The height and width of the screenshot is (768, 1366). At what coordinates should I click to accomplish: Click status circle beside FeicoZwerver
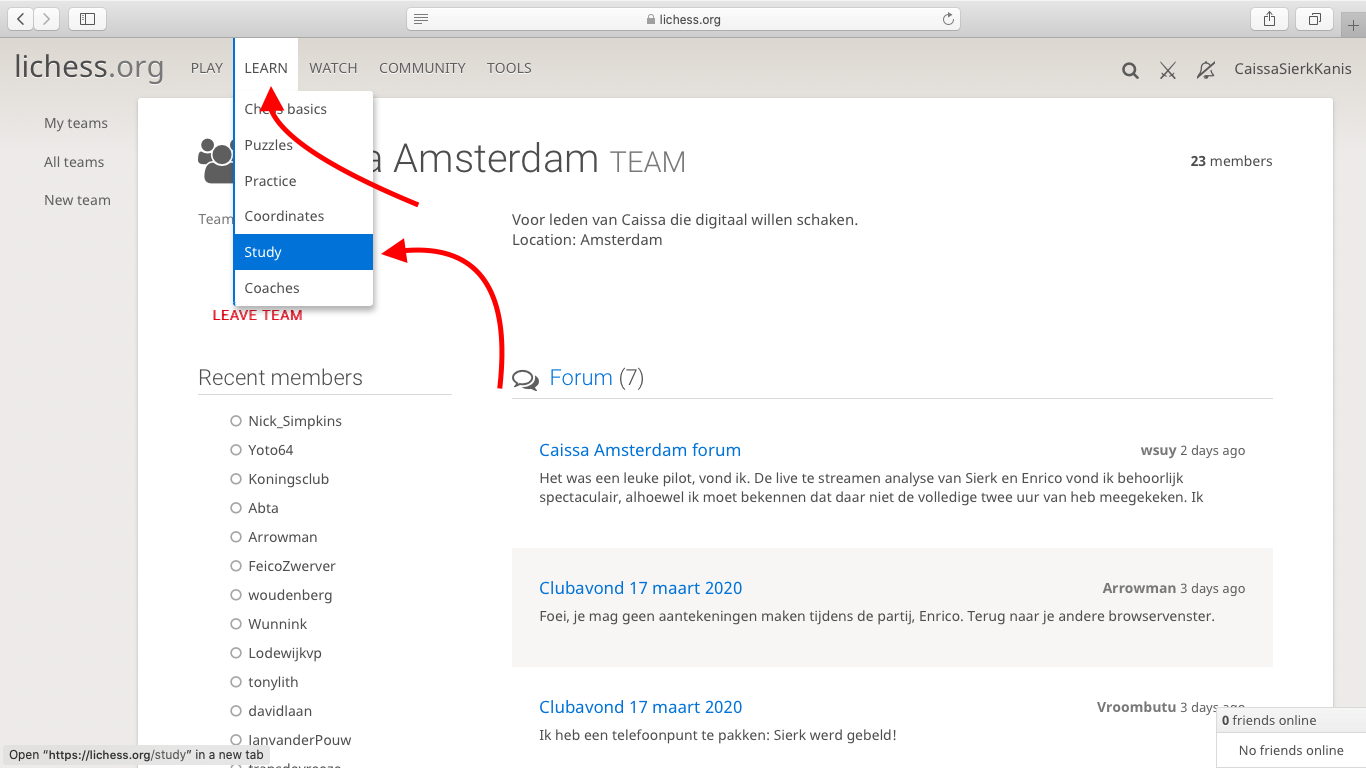[x=236, y=566]
